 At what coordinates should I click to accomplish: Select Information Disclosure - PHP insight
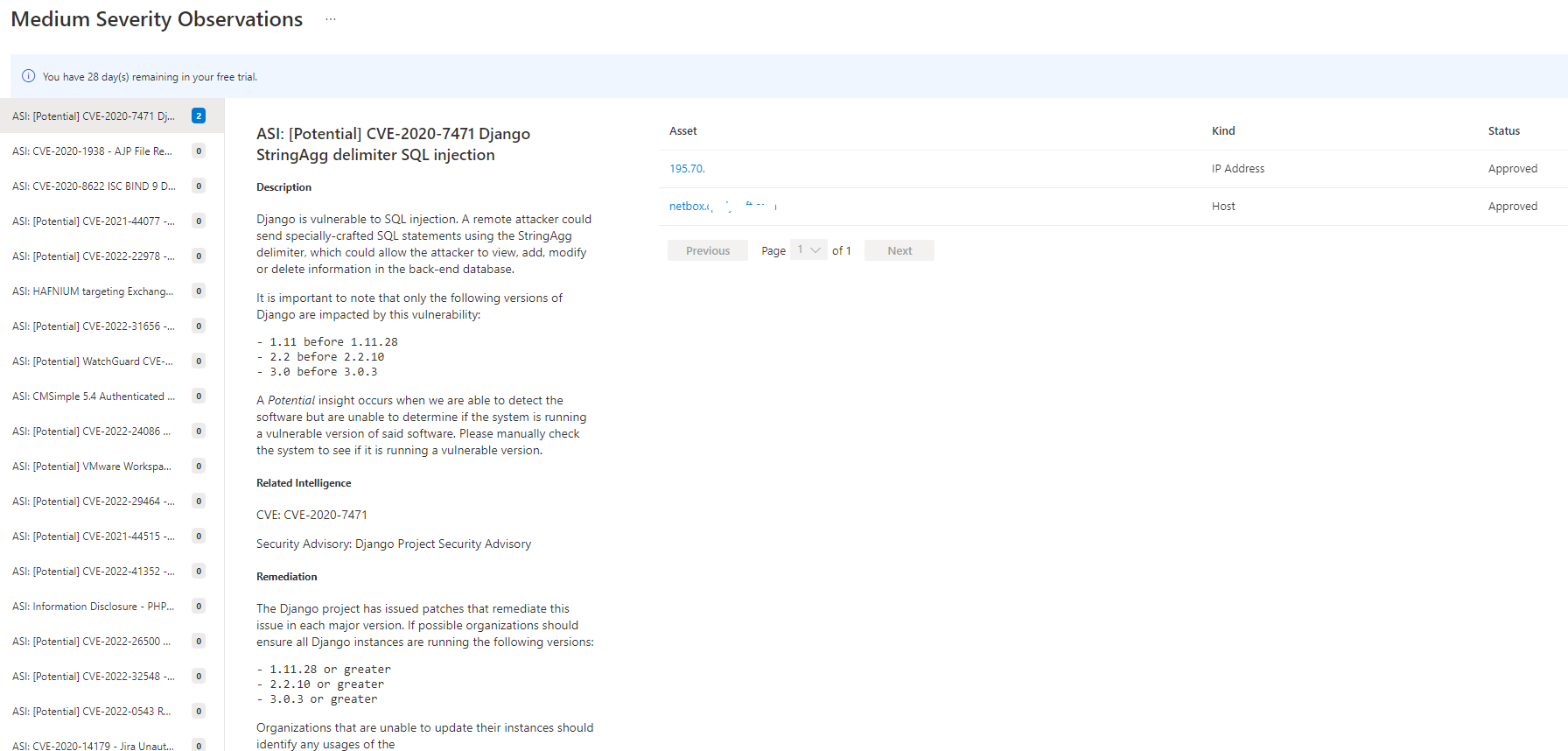coord(93,607)
